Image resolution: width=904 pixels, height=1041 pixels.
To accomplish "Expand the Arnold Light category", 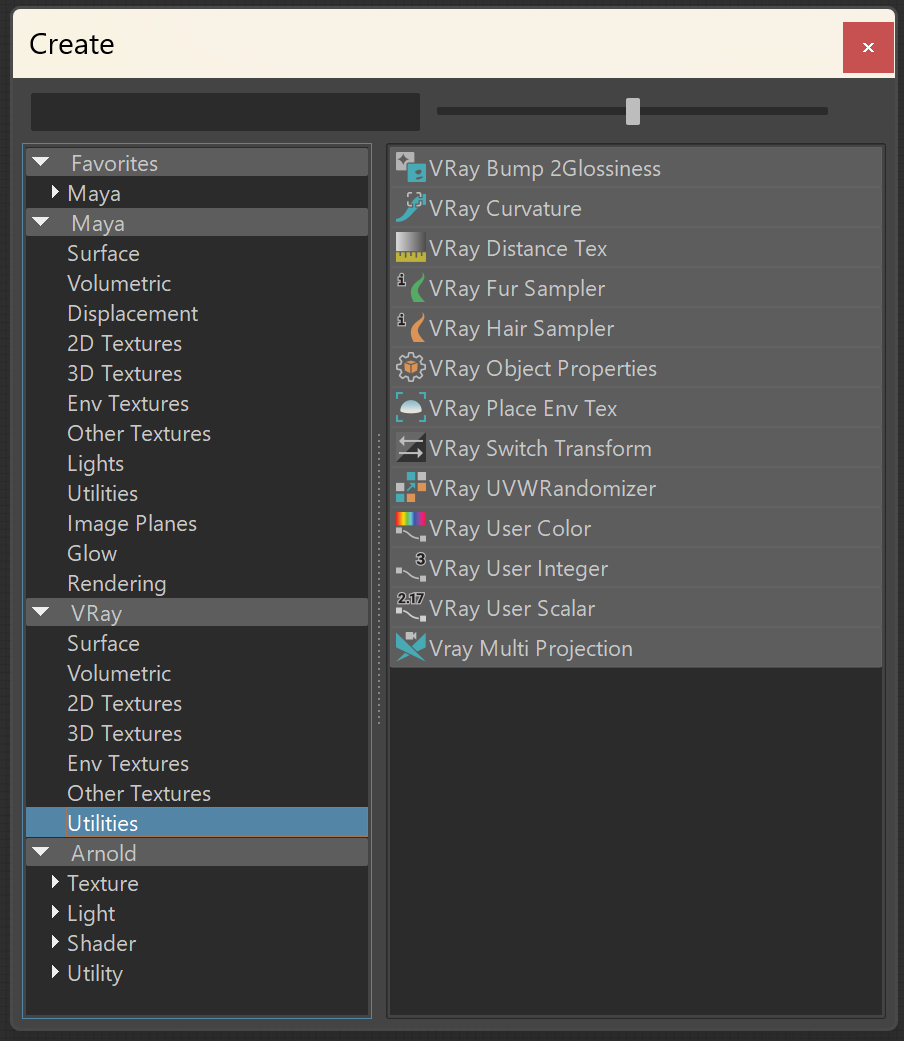I will point(56,912).
